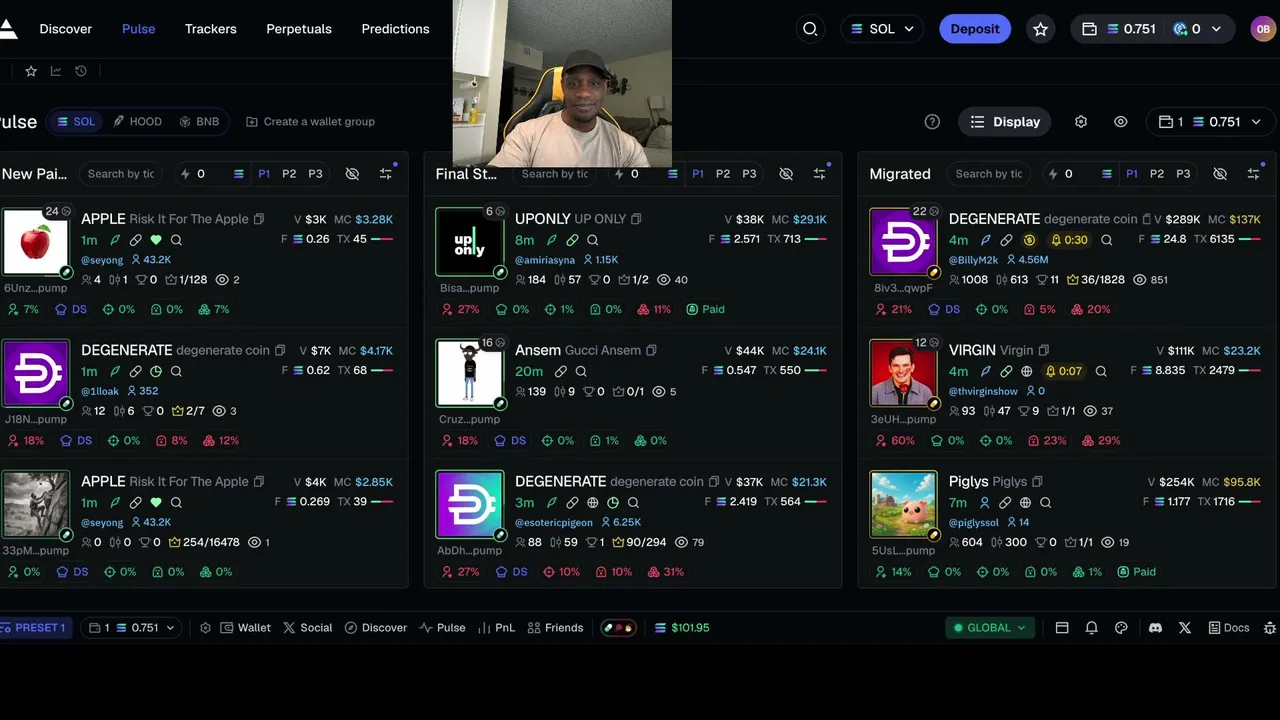This screenshot has height=720, width=1280.
Task: Toggle the eye icon next to Display settings
Action: pos(1121,122)
